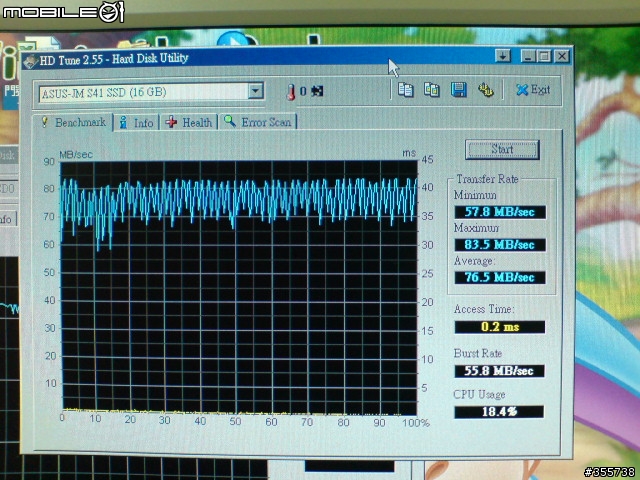The height and width of the screenshot is (480, 640).
Task: Maximize the HD Tune window
Action: [x=544, y=56]
